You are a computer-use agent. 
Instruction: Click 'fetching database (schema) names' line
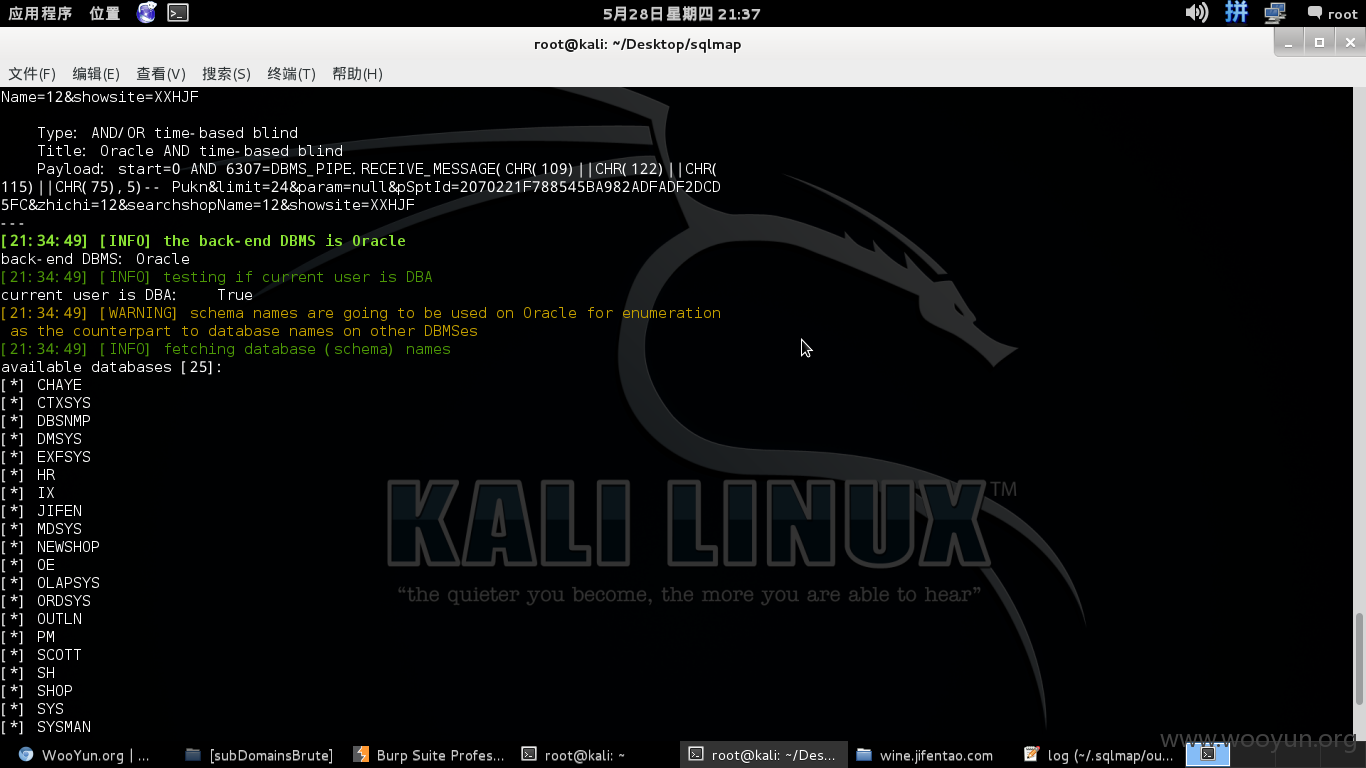pos(226,349)
